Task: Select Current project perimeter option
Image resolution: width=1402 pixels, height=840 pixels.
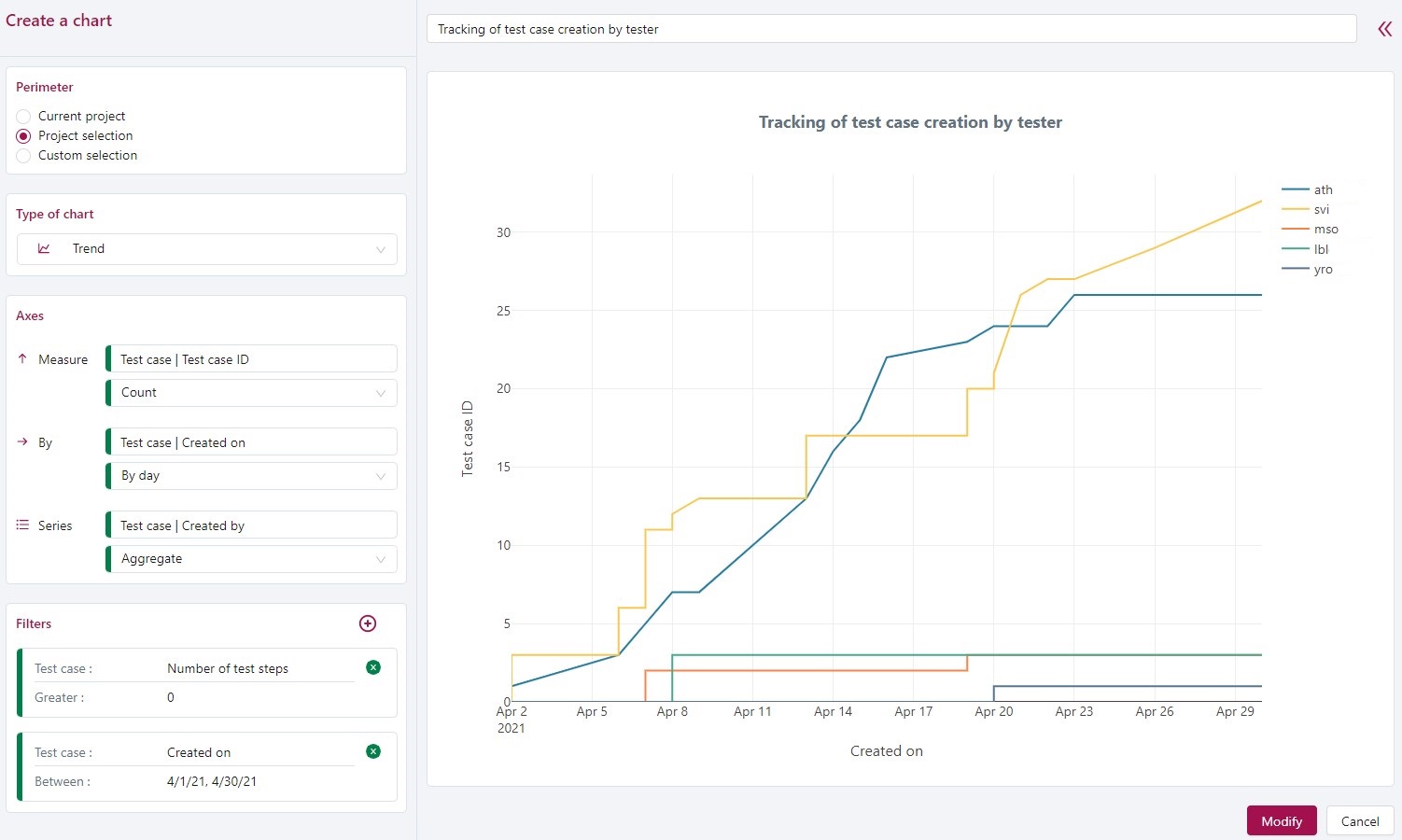Action: (x=24, y=117)
